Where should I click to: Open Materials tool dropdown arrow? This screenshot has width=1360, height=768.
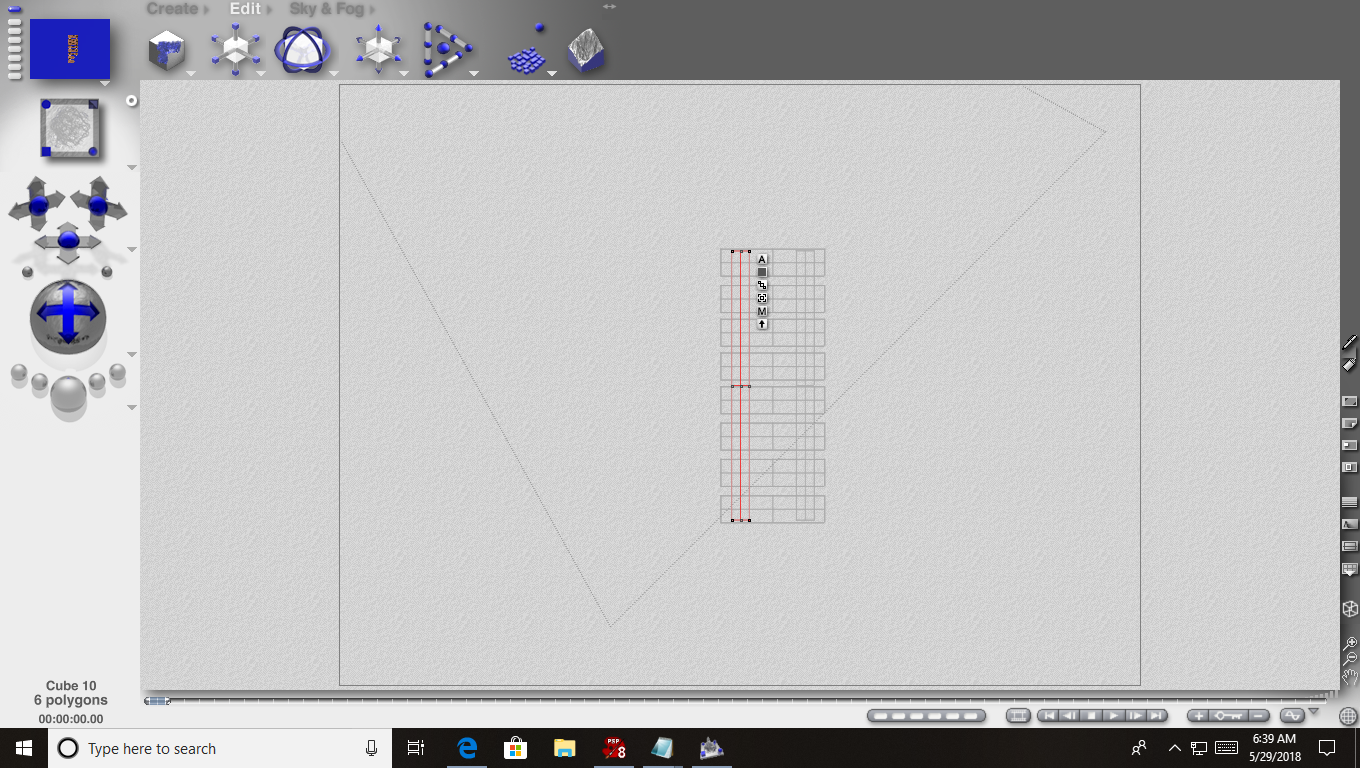click(190, 73)
